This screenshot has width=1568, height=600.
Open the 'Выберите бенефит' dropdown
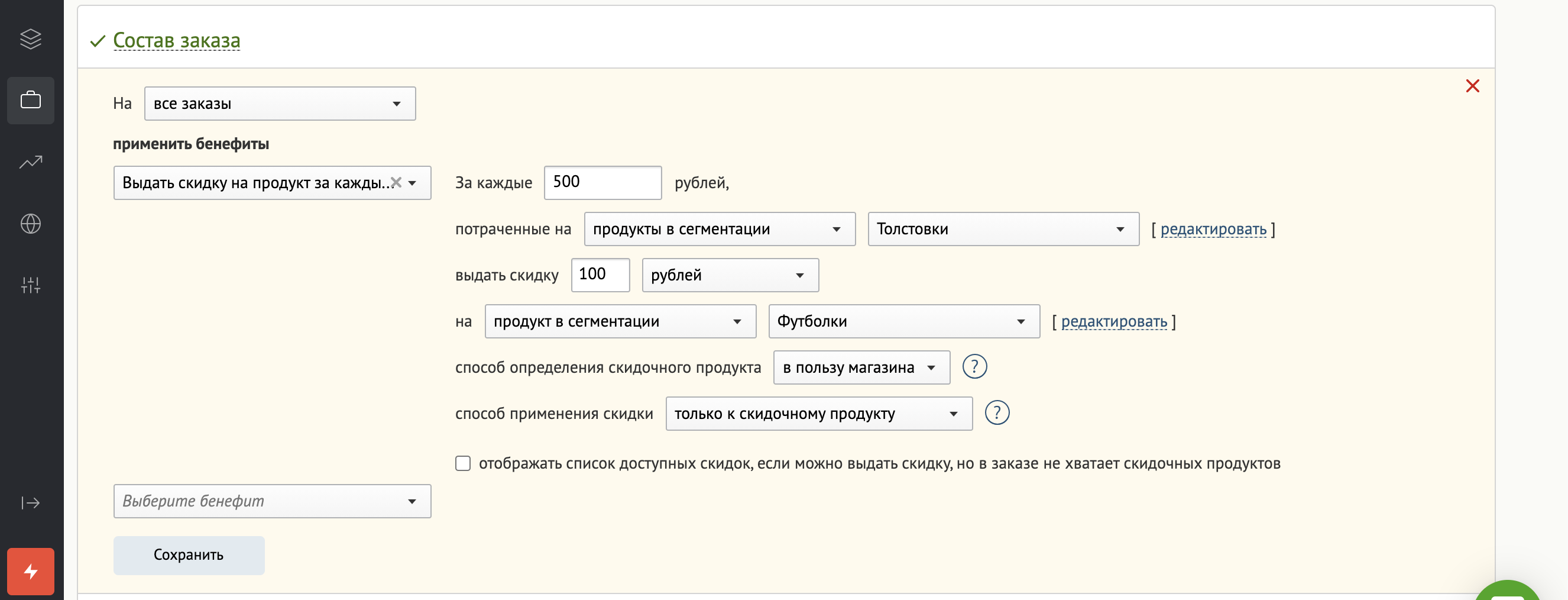[x=272, y=501]
